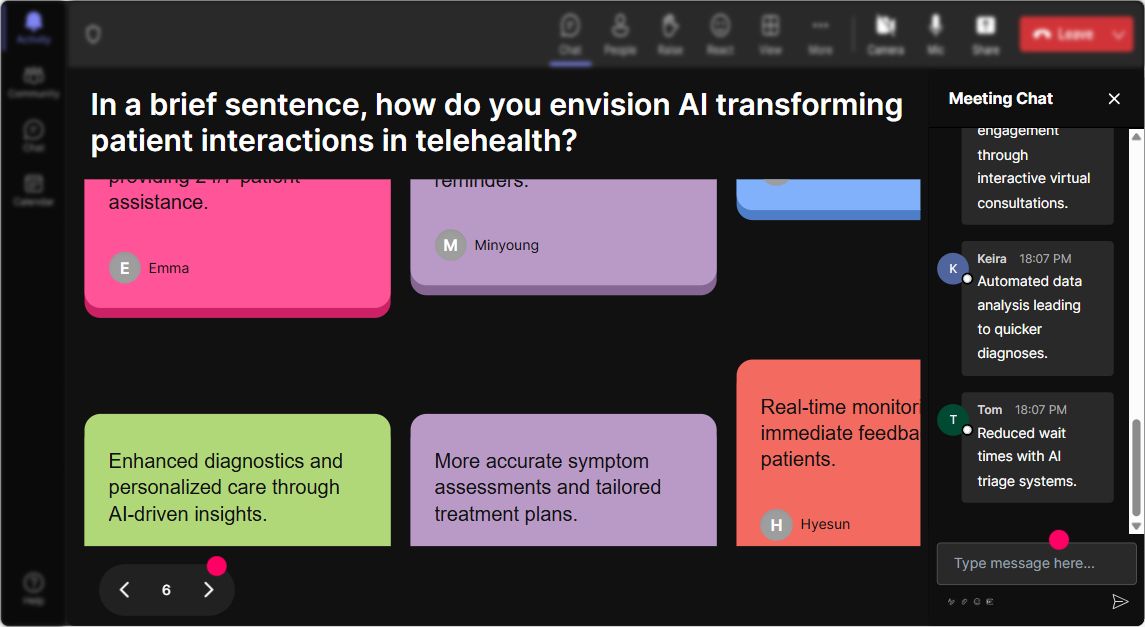Show the People participants panel
The height and width of the screenshot is (627, 1145).
tap(620, 34)
